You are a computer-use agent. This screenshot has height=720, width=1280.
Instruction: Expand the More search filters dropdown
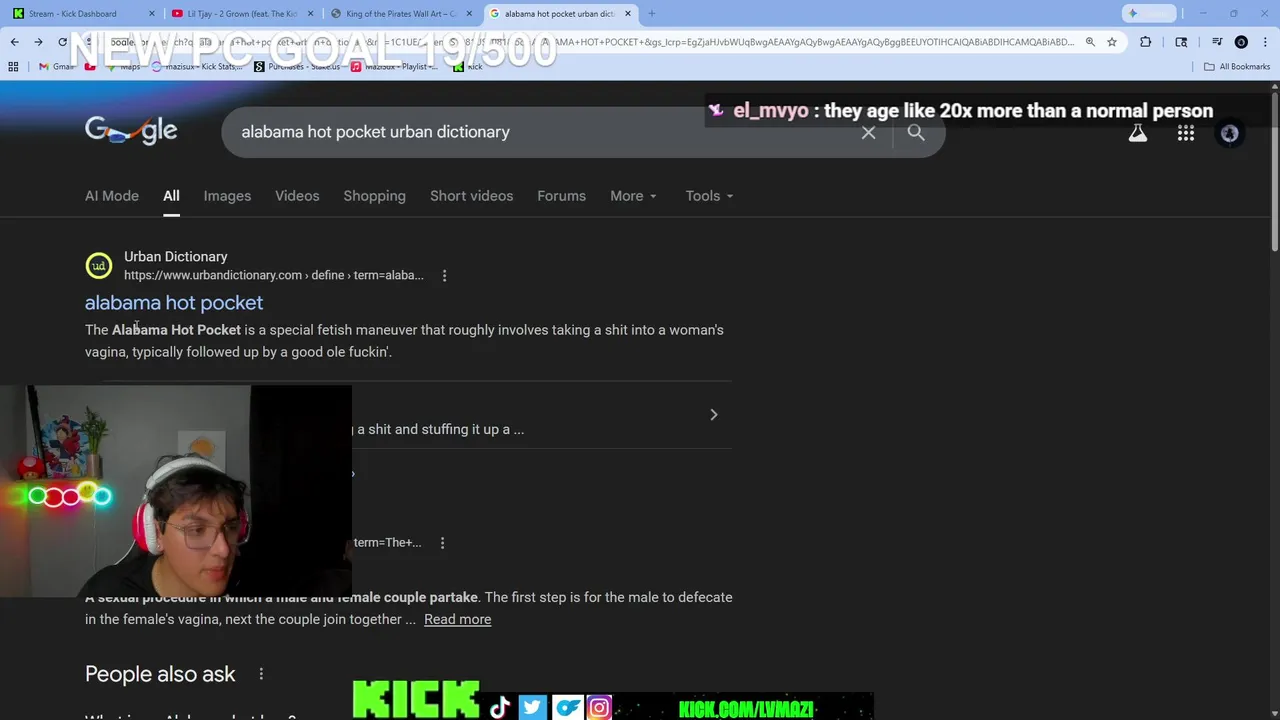(x=633, y=196)
